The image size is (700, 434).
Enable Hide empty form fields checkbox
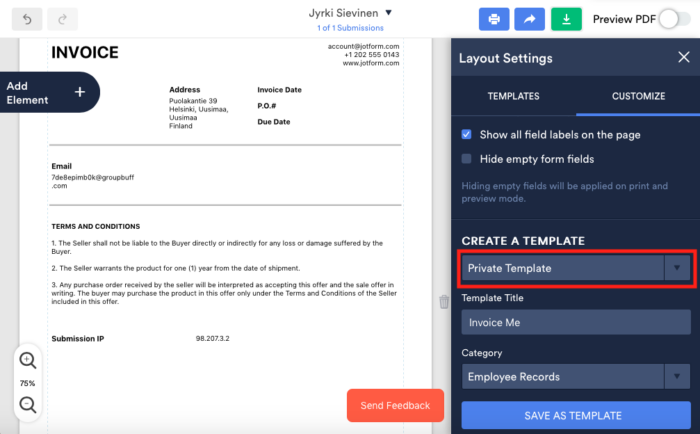click(x=467, y=159)
